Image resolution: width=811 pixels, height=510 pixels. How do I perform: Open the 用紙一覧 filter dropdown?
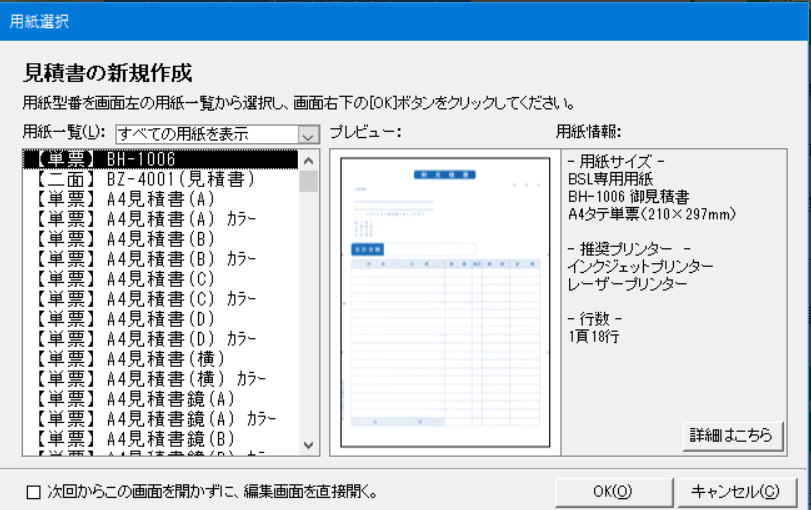[308, 134]
